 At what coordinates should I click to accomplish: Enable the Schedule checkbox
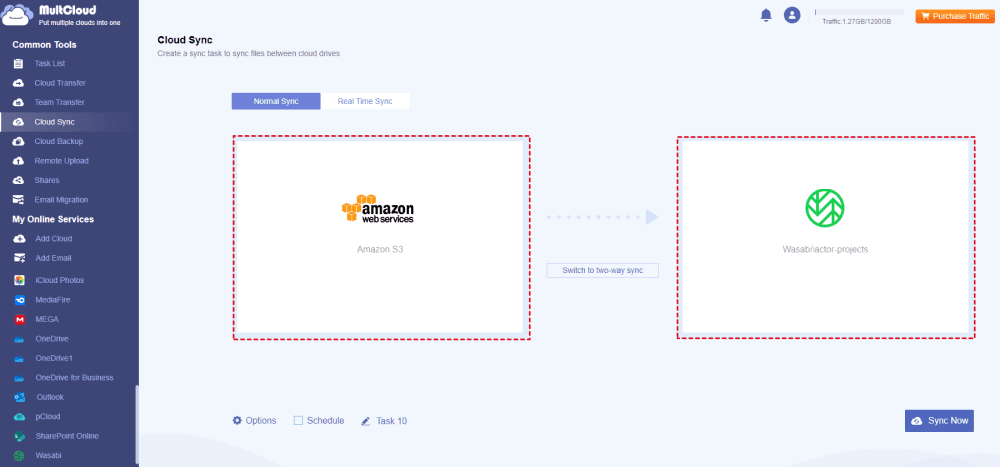(298, 420)
